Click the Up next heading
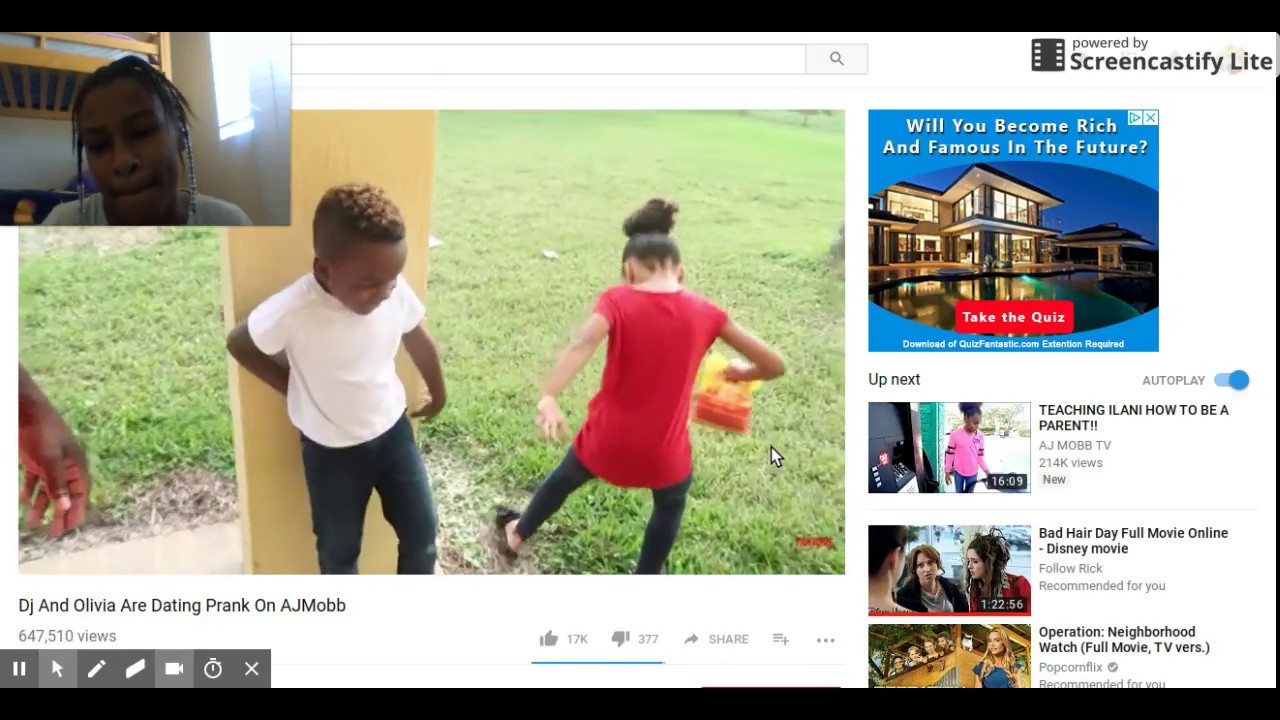 click(894, 379)
